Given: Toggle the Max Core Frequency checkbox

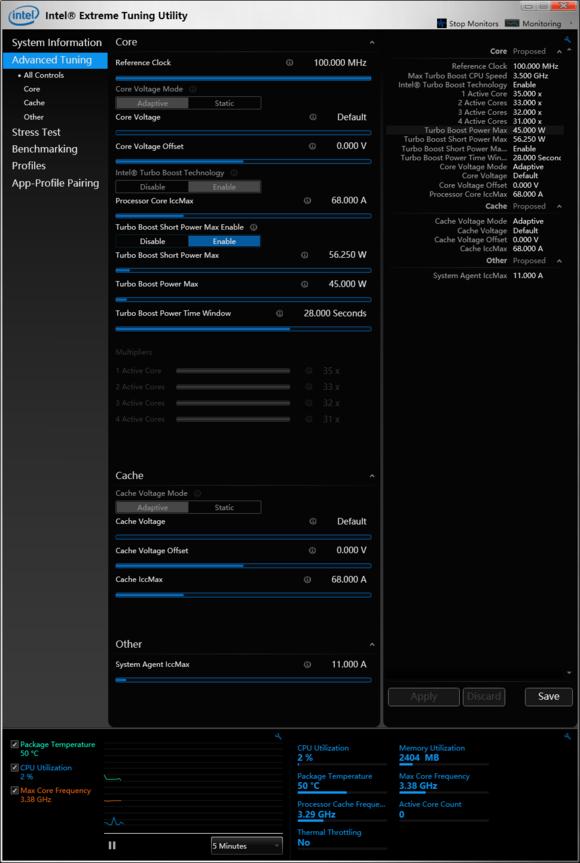Looking at the screenshot, I should click(15, 791).
